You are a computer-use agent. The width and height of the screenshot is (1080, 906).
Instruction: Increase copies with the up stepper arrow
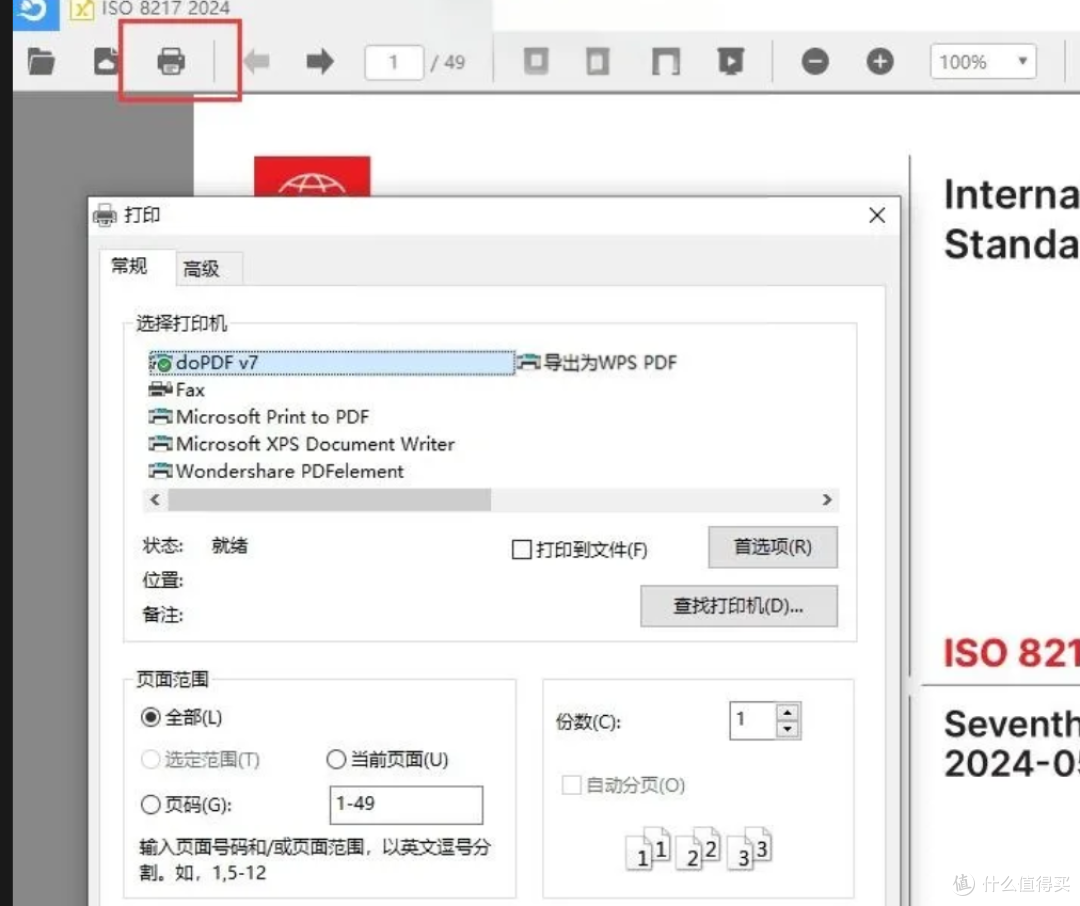click(x=787, y=712)
